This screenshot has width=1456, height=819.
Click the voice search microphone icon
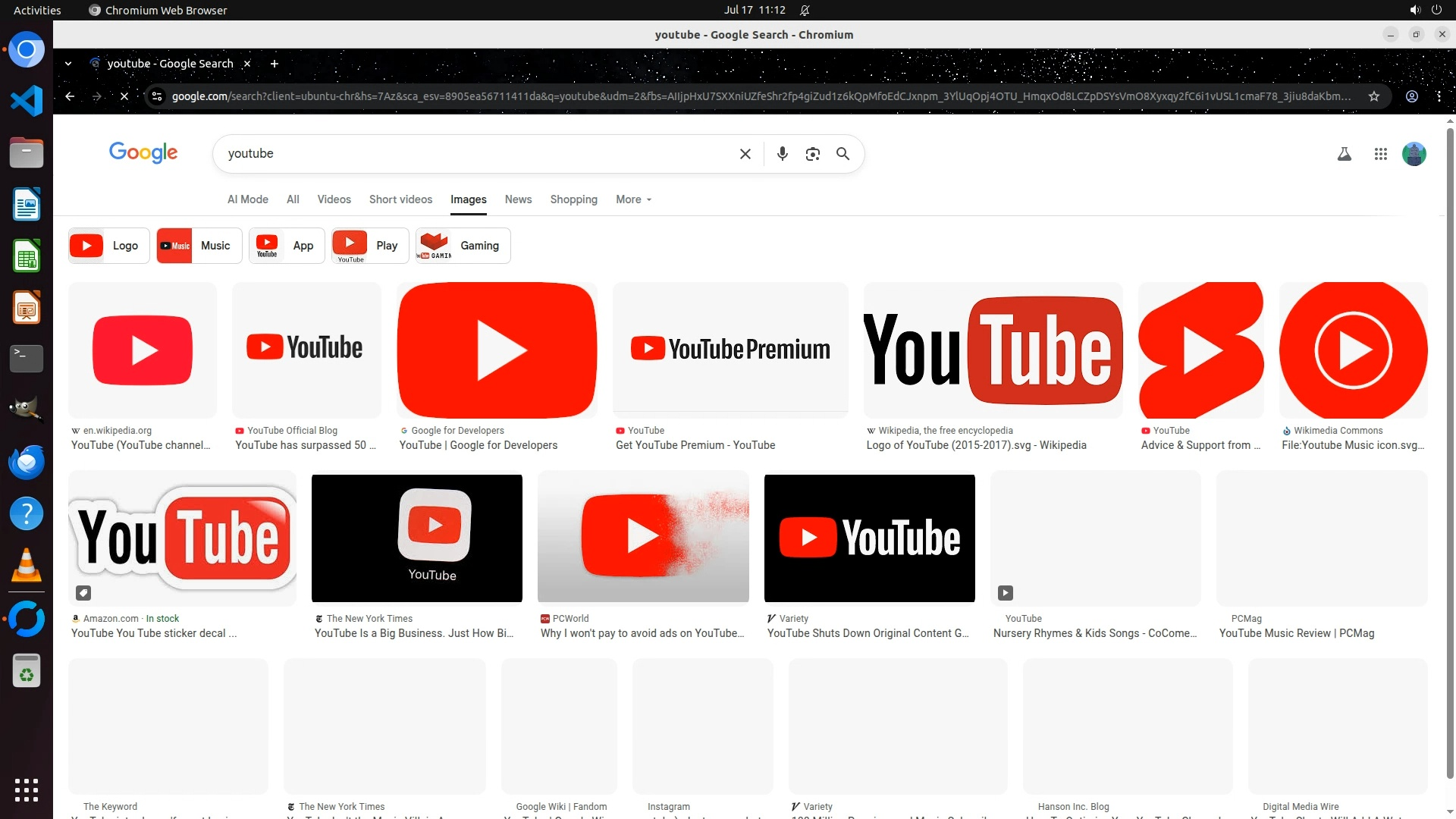point(782,154)
